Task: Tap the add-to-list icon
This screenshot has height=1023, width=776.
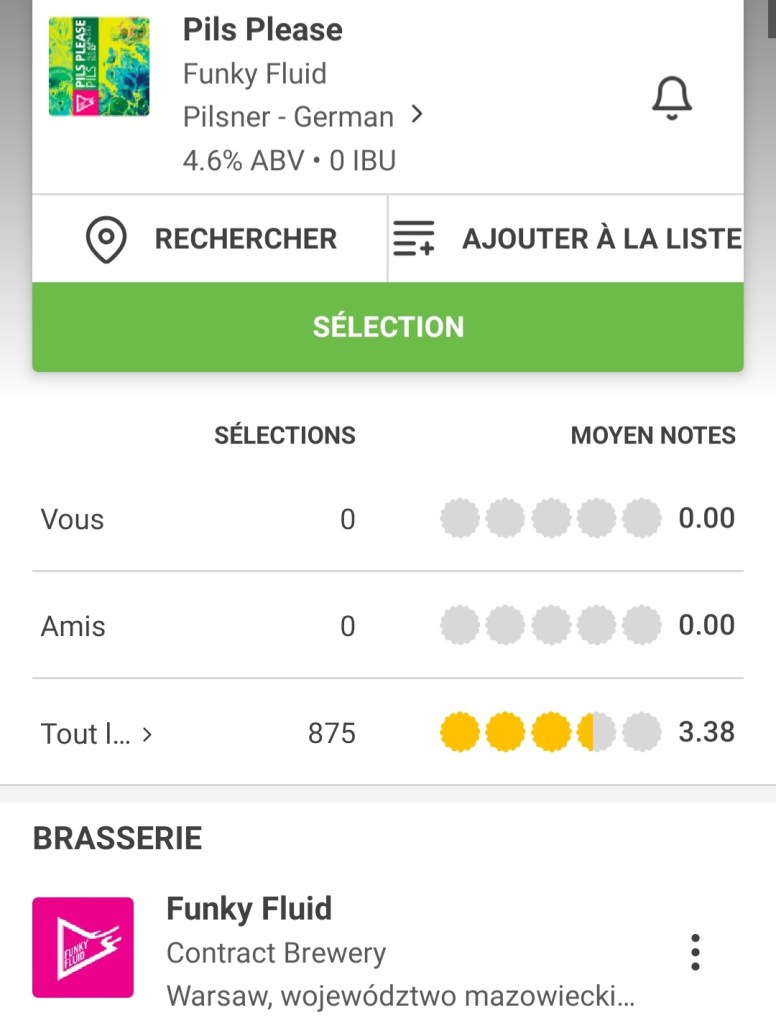Action: pyautogui.click(x=413, y=240)
